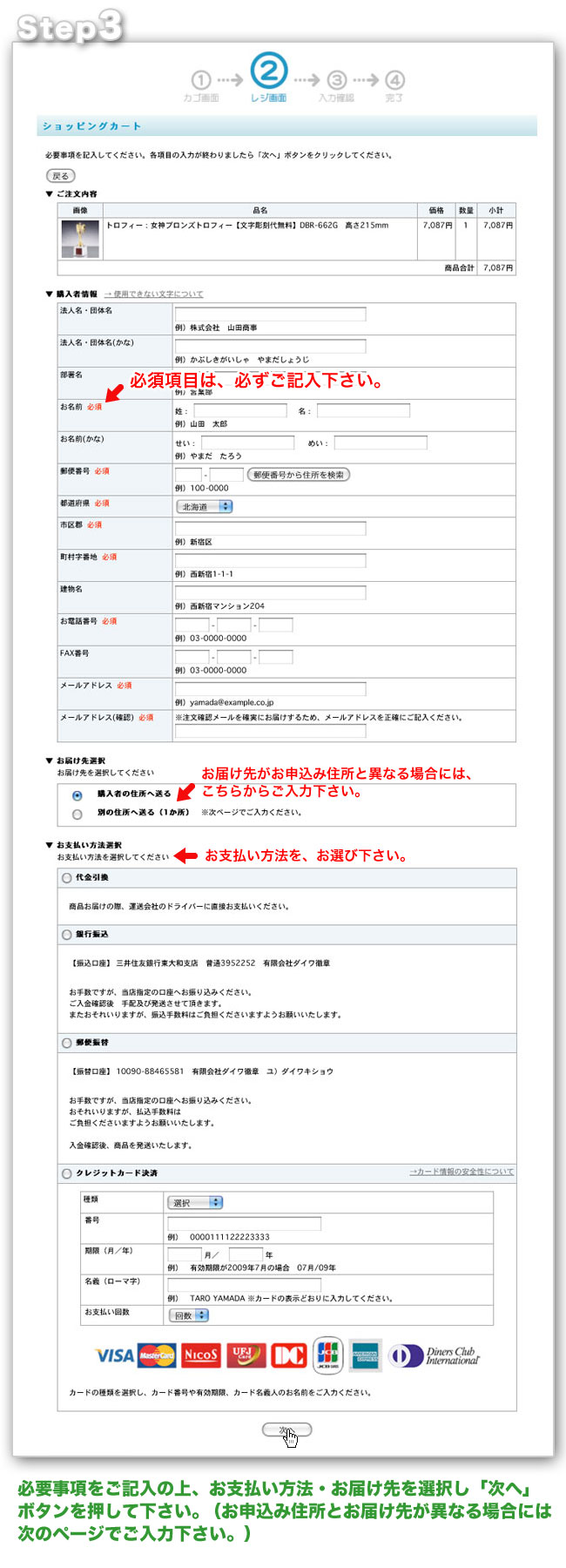Click the credit card 番号 field
The width and height of the screenshot is (566, 1568).
pos(244,1223)
